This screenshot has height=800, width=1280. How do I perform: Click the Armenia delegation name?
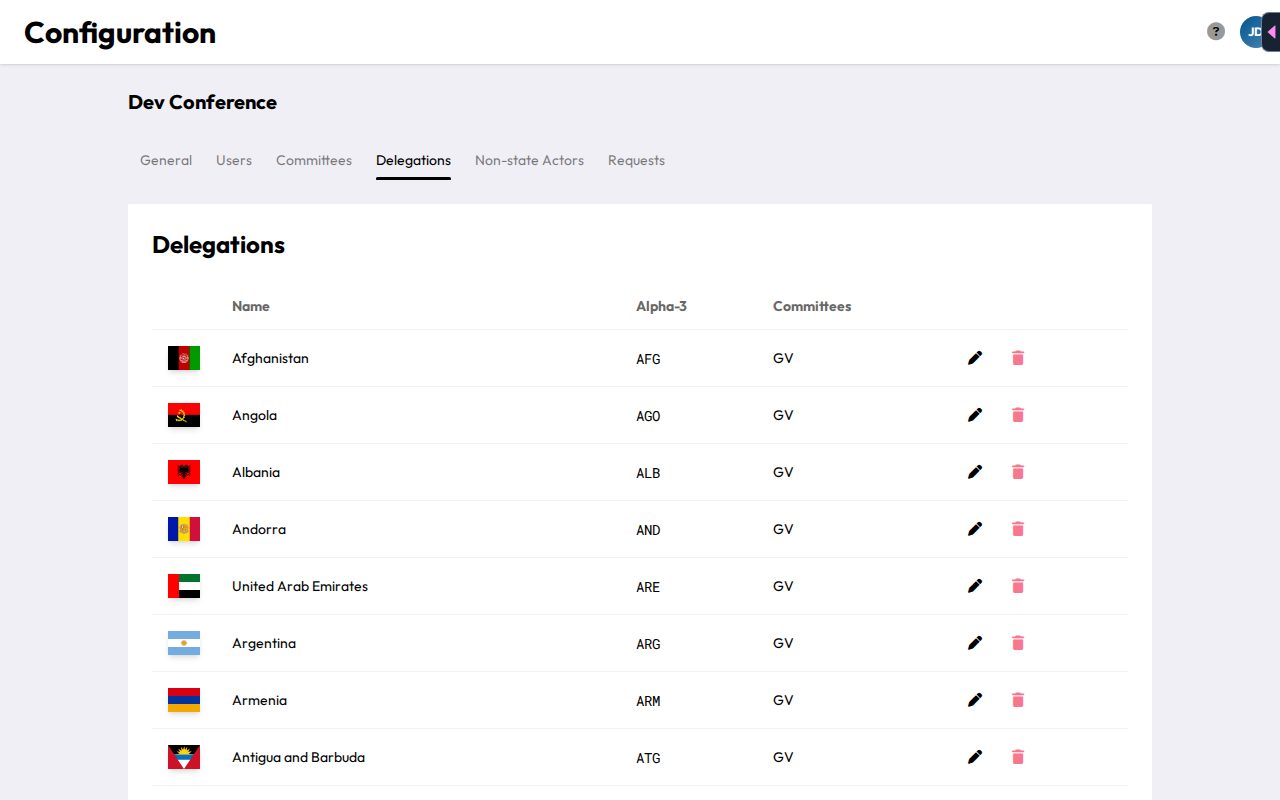259,700
